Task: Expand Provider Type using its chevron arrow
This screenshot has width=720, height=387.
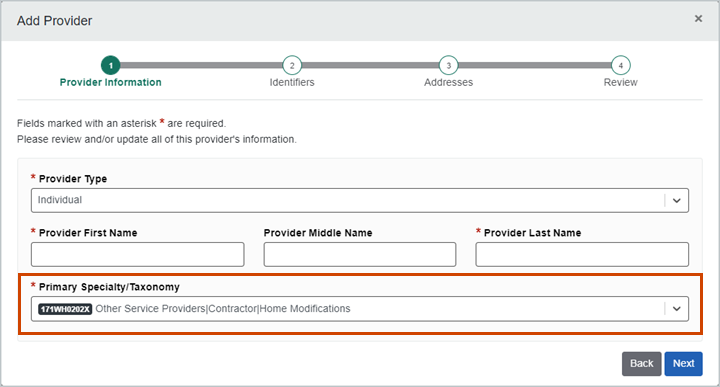Action: click(676, 200)
